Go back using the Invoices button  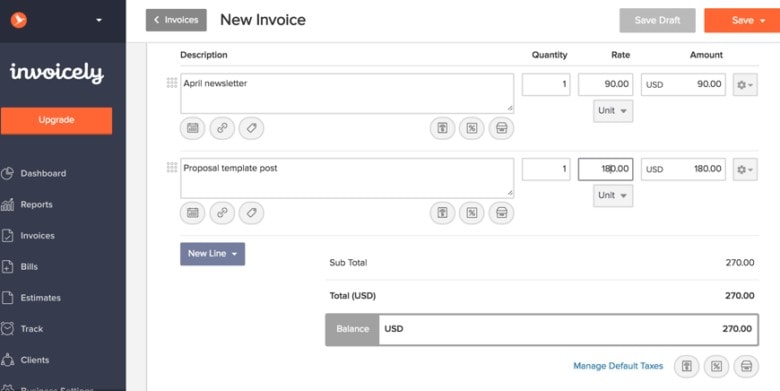[x=176, y=20]
